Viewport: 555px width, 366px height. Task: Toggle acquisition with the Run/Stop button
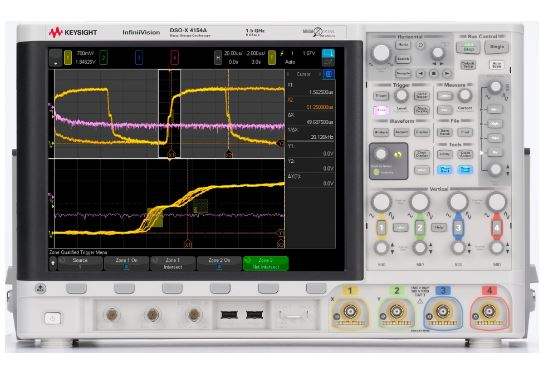pos(468,47)
